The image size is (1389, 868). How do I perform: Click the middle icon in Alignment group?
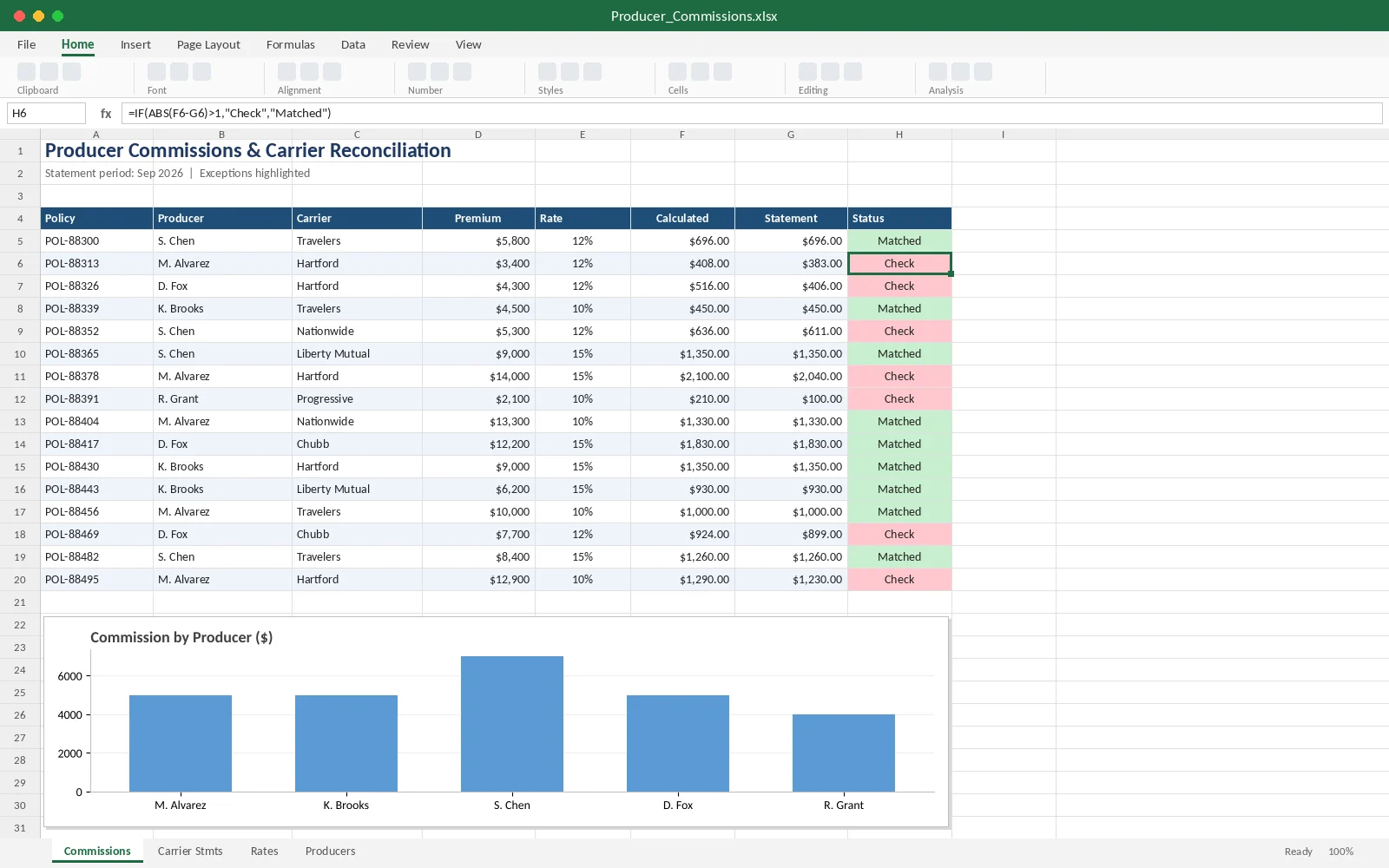coord(310,72)
